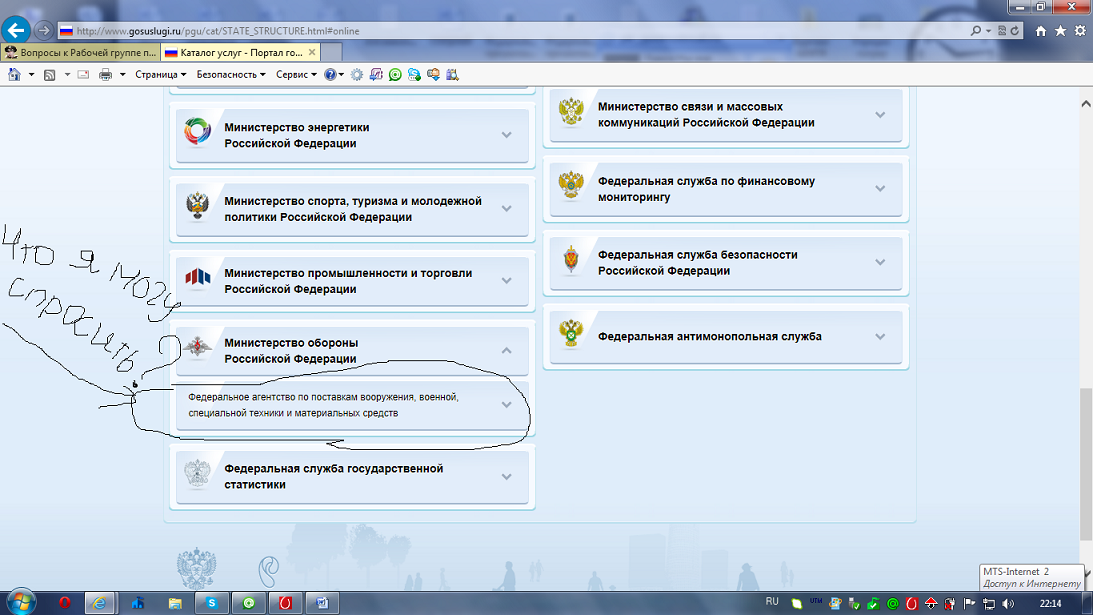Click the taskbar clock showing 22:14

[1050, 604]
